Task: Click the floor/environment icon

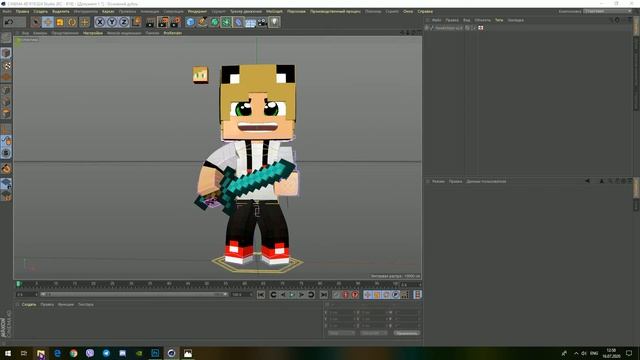Action: pyautogui.click(x=250, y=22)
